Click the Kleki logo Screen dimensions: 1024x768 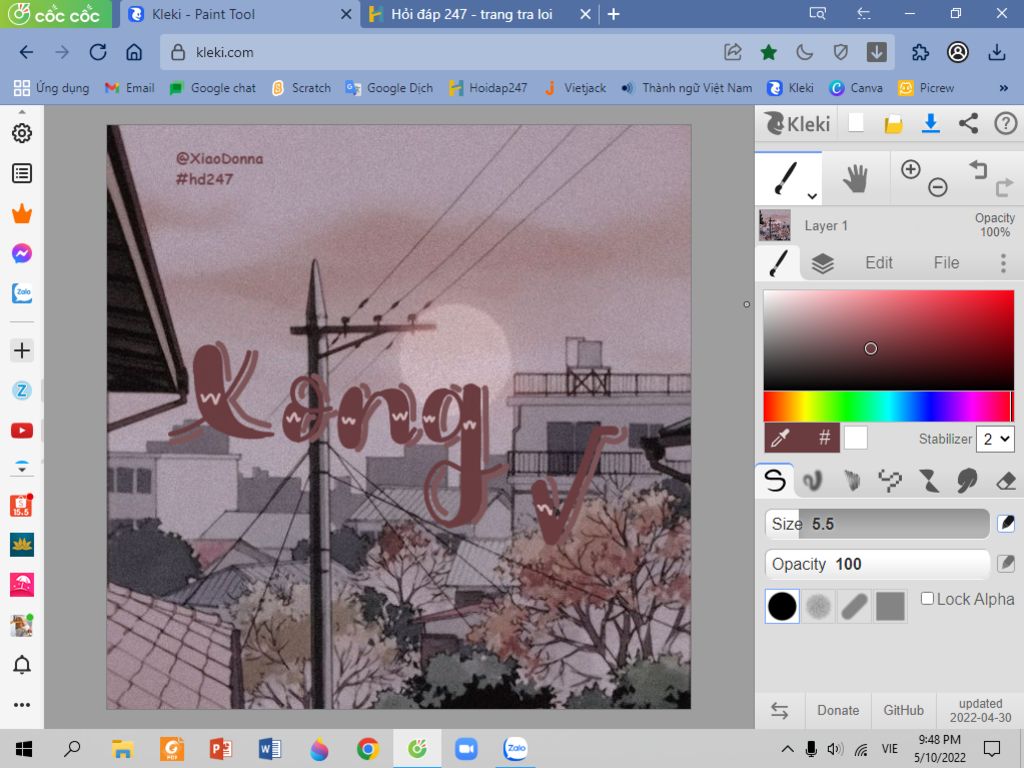[x=798, y=123]
